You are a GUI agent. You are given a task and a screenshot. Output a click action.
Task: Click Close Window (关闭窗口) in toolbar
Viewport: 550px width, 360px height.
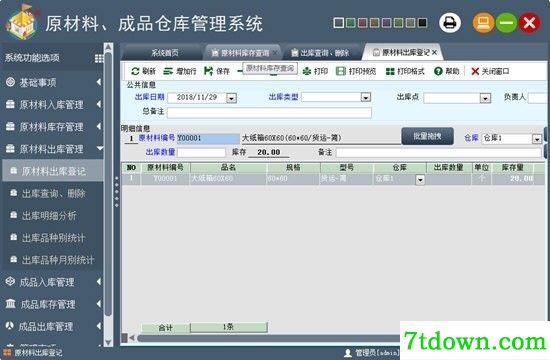[x=490, y=71]
